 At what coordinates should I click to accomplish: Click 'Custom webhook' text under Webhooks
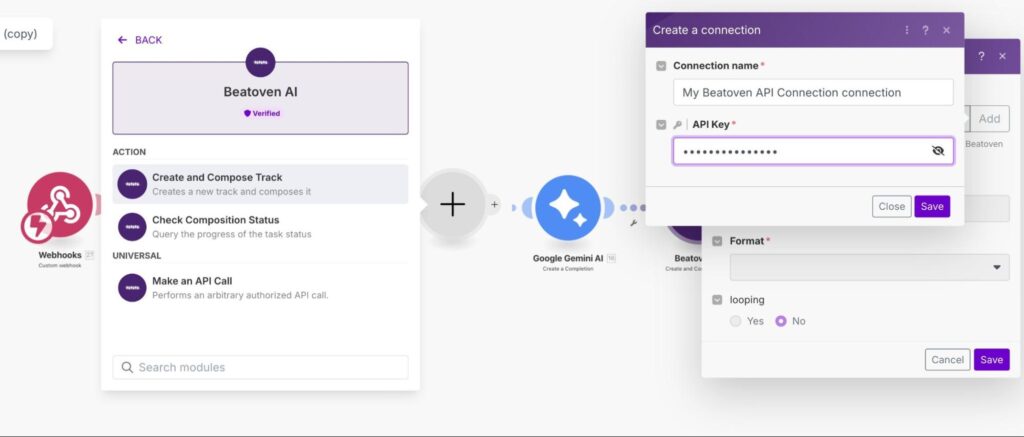[59, 266]
